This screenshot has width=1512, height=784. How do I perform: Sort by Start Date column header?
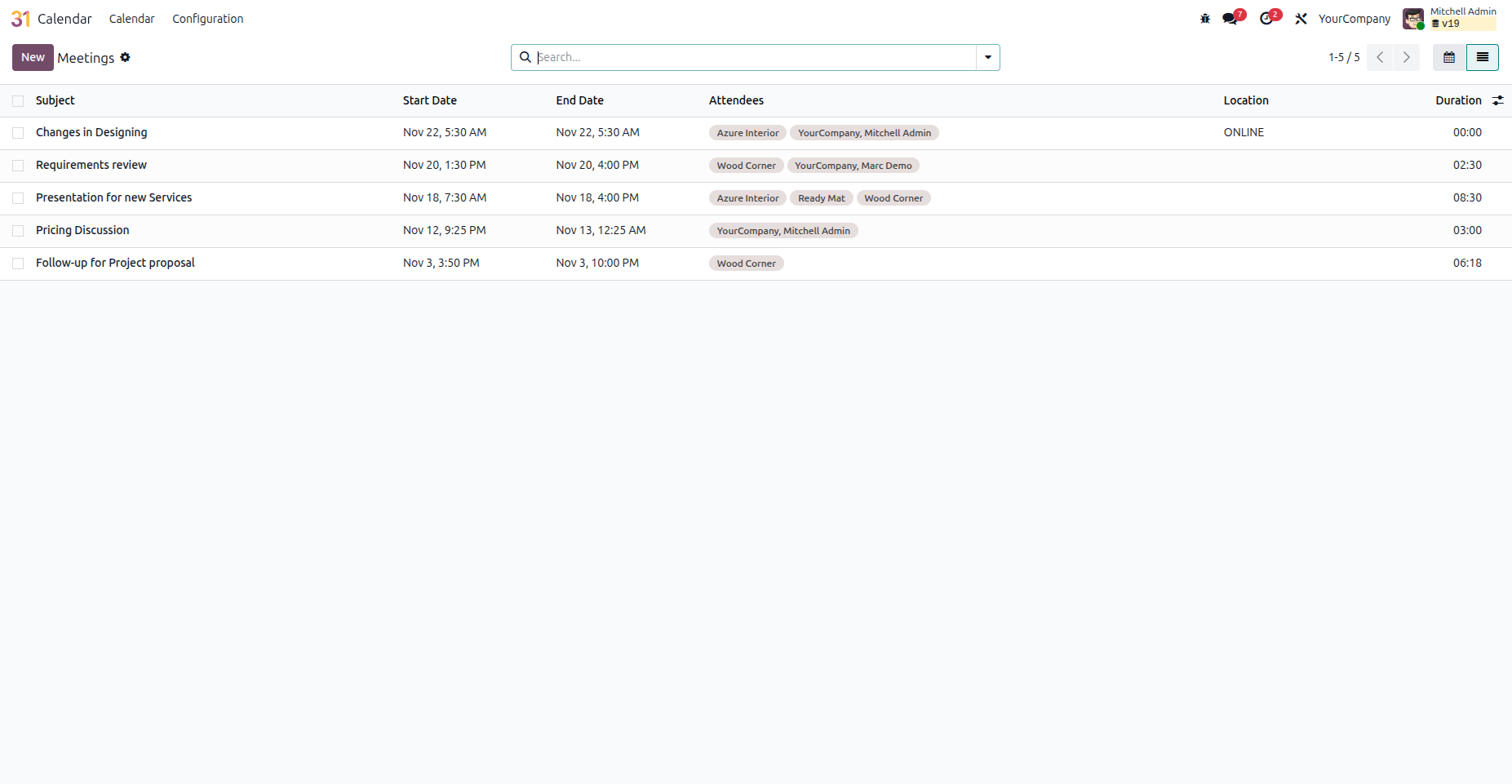point(430,100)
